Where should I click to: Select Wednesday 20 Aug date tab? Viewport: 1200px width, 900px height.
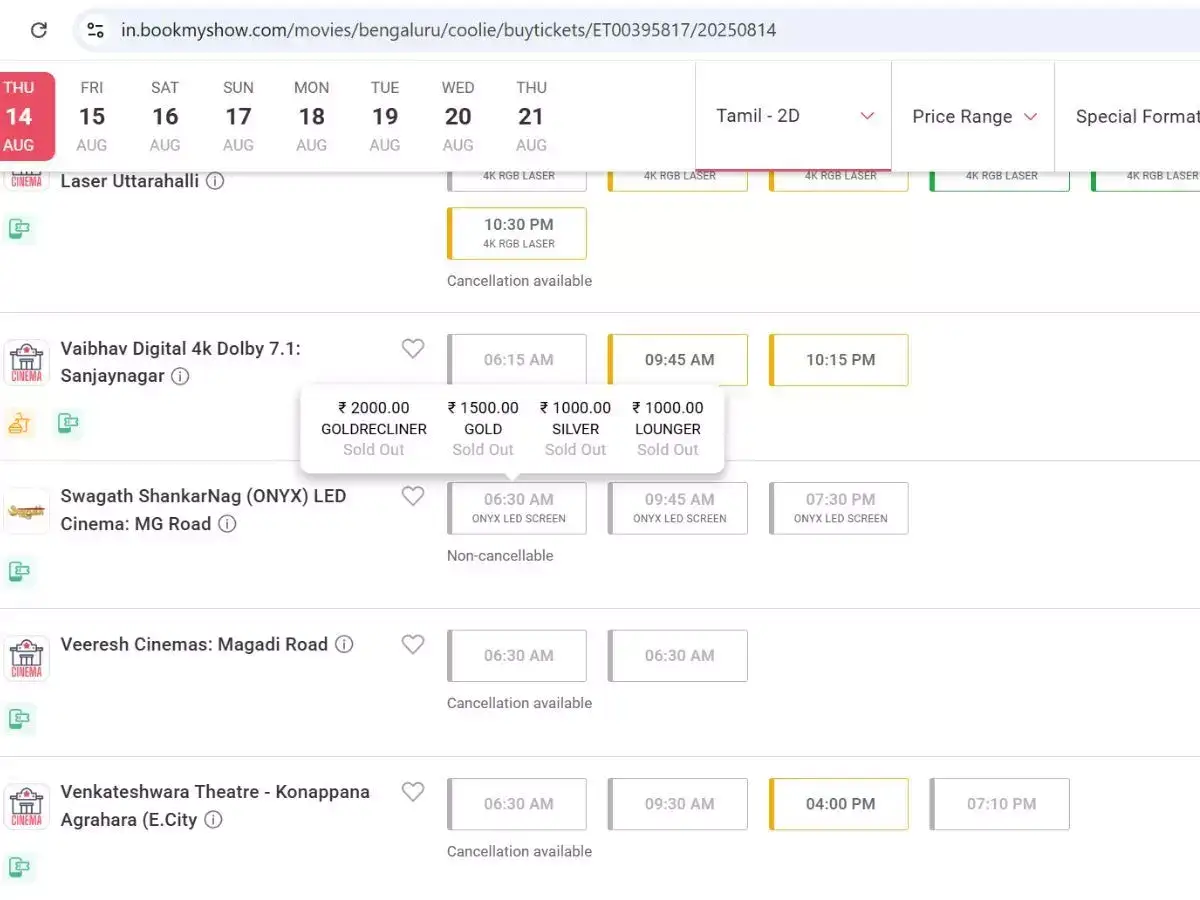[x=458, y=116]
